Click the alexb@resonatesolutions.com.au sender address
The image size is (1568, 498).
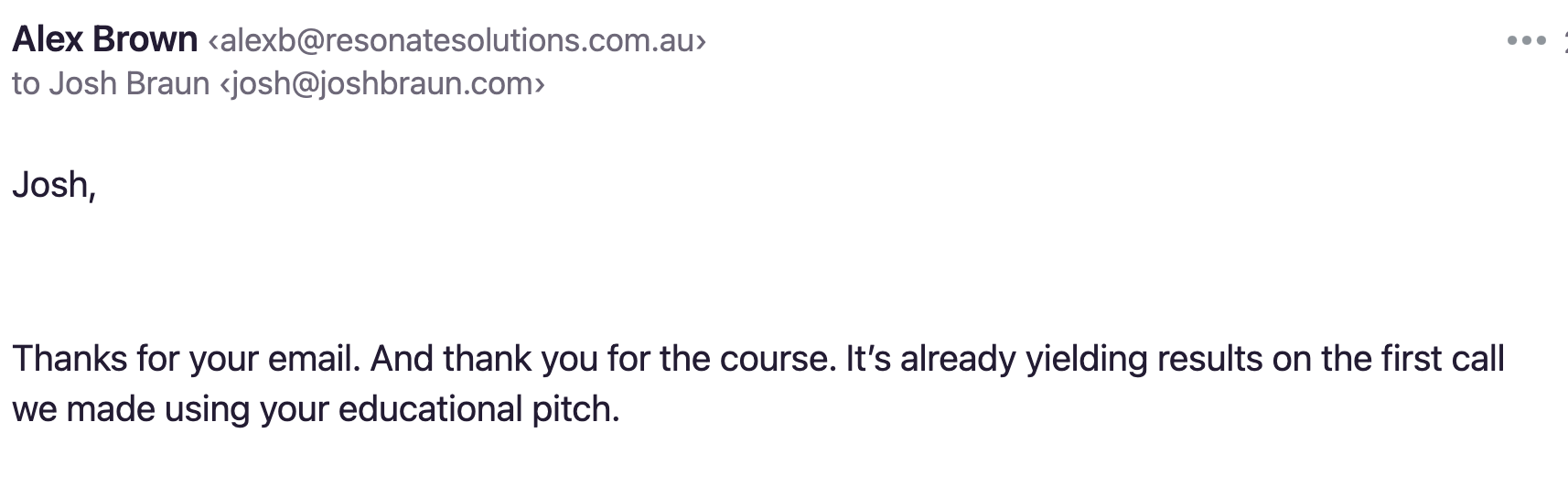point(457,40)
